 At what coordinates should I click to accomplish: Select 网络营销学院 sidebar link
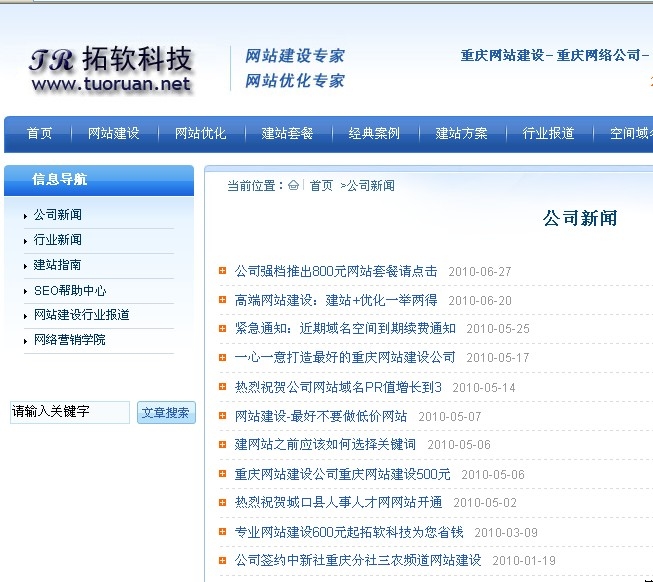click(69, 340)
